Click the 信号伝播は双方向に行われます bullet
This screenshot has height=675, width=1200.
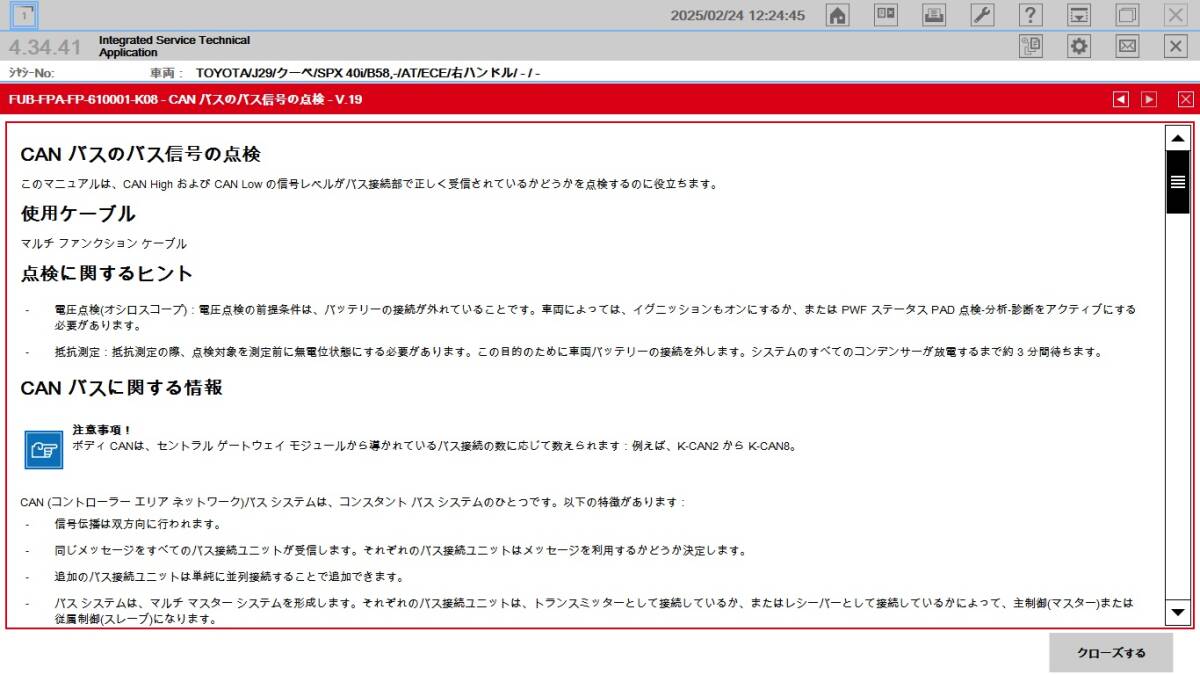point(137,524)
